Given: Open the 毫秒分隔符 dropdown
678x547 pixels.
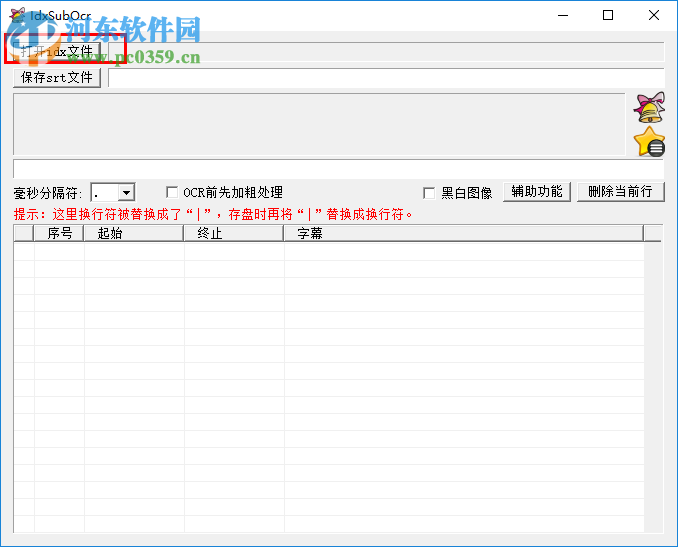Looking at the screenshot, I should click(126, 192).
